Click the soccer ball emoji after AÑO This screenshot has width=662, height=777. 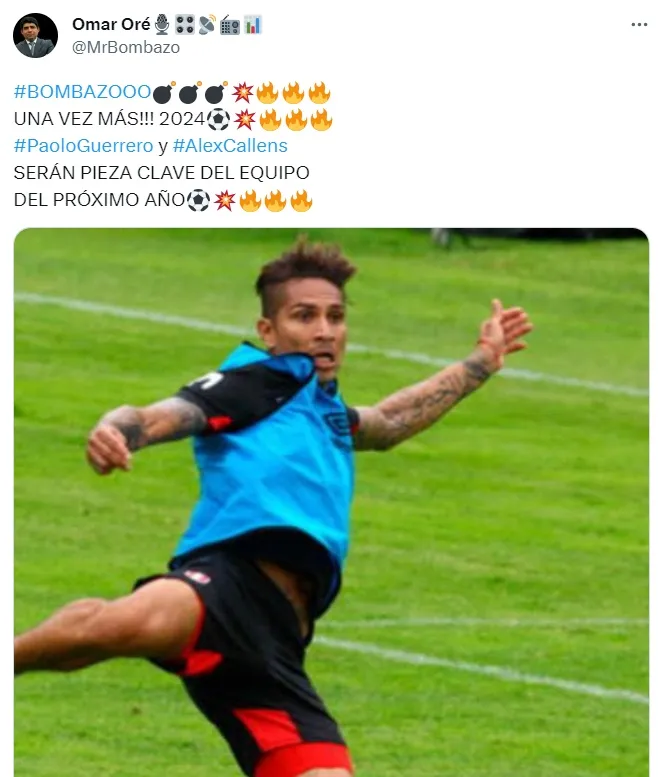(x=198, y=200)
